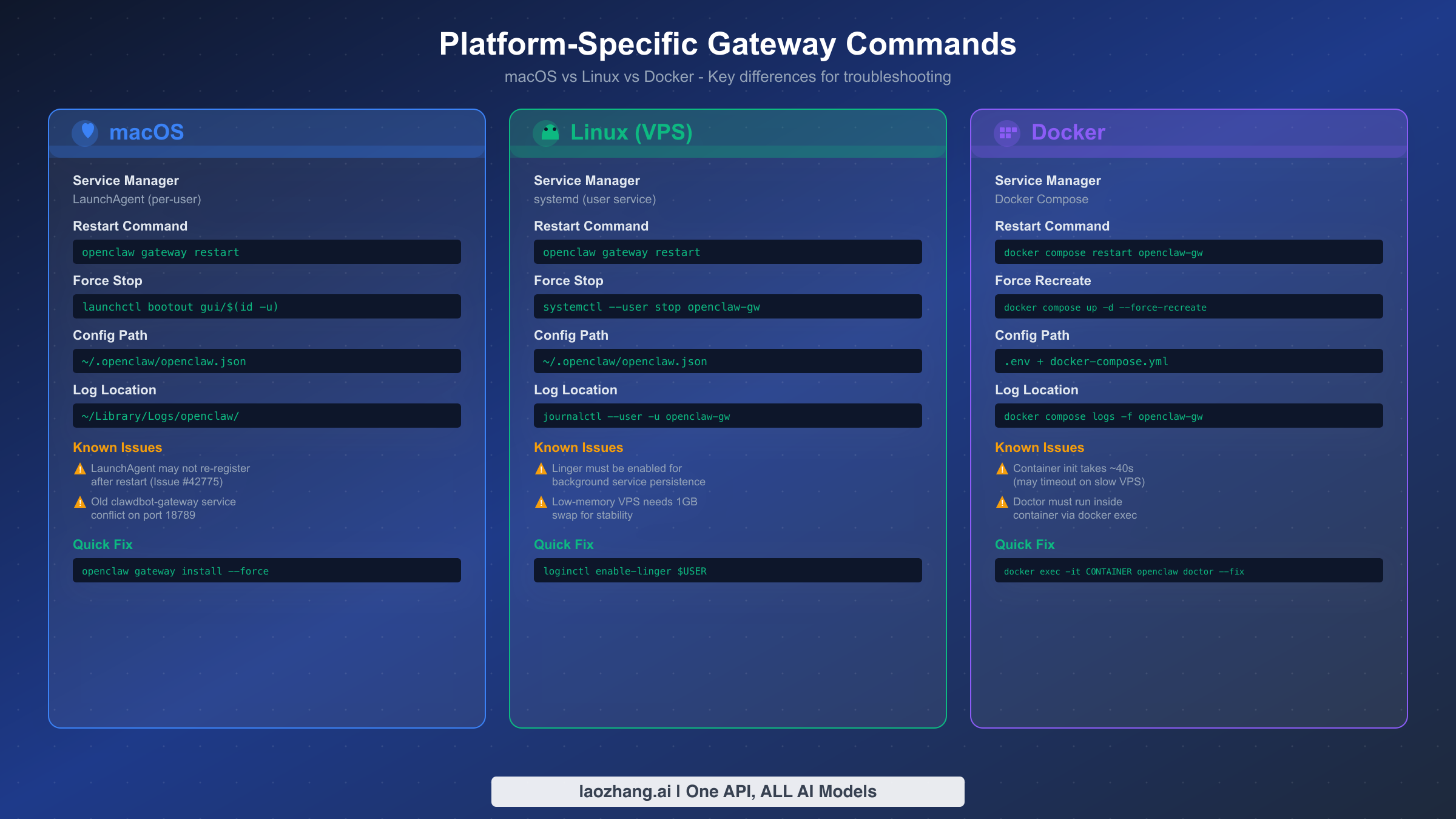Viewport: 1456px width, 819px height.
Task: Click the journalctl log location command
Action: [727, 416]
